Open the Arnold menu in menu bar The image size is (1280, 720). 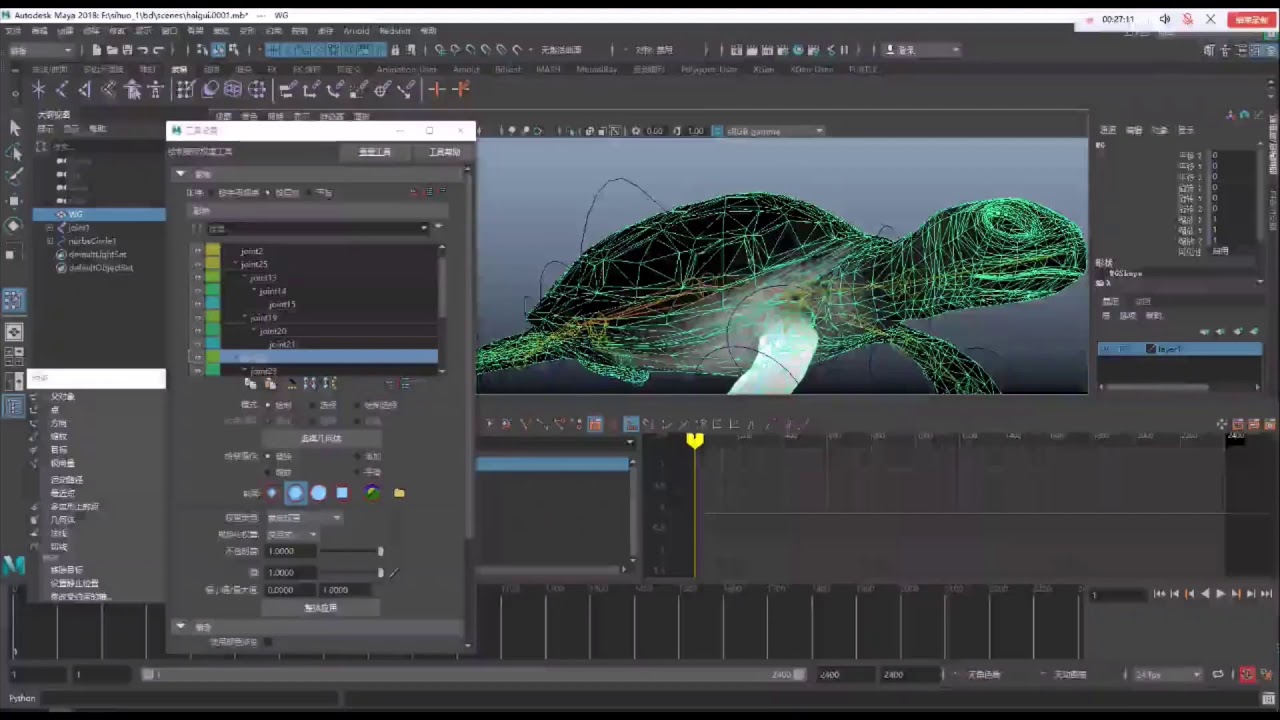(356, 31)
